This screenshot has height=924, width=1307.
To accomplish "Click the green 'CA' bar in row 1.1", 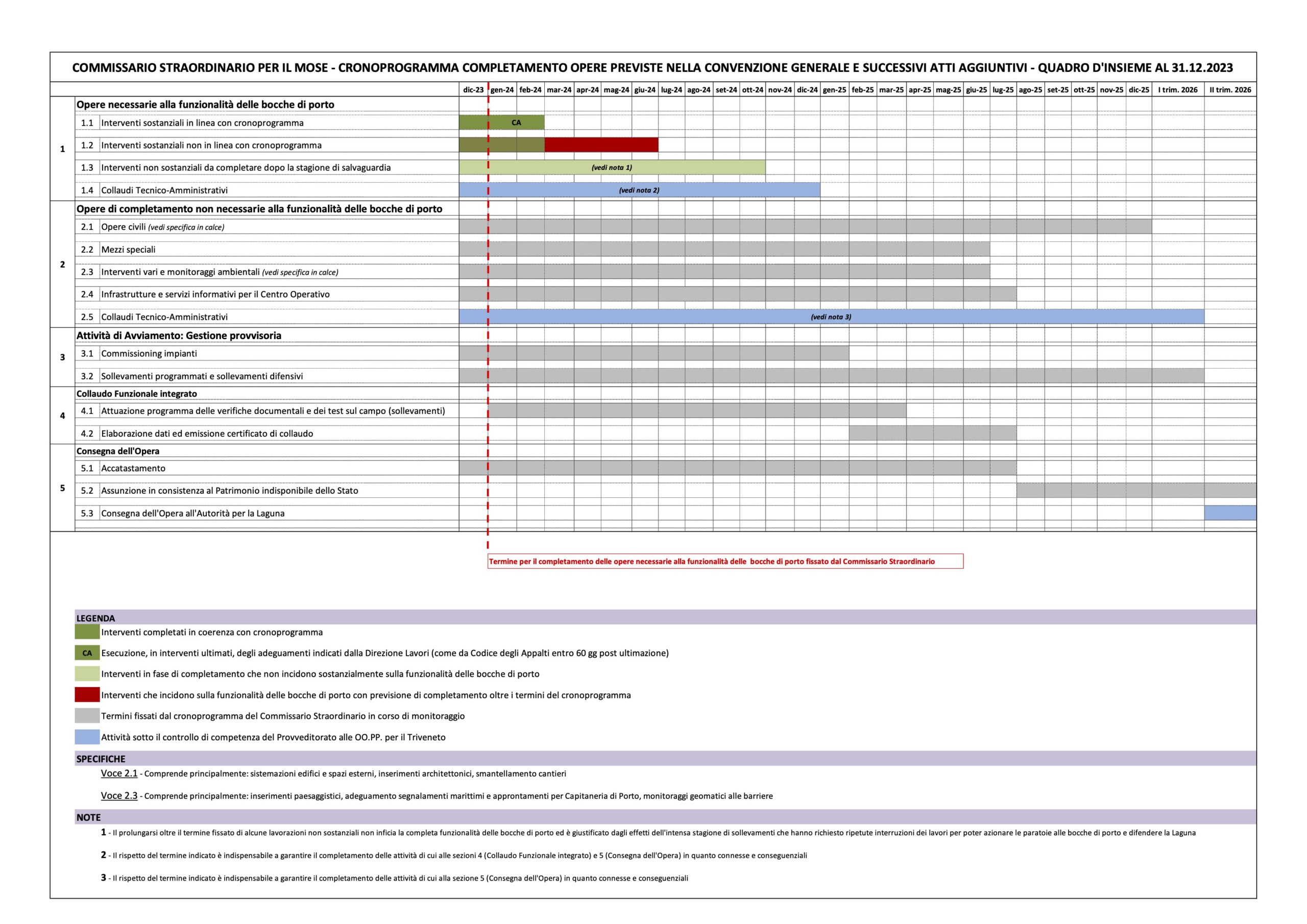I will [x=501, y=123].
